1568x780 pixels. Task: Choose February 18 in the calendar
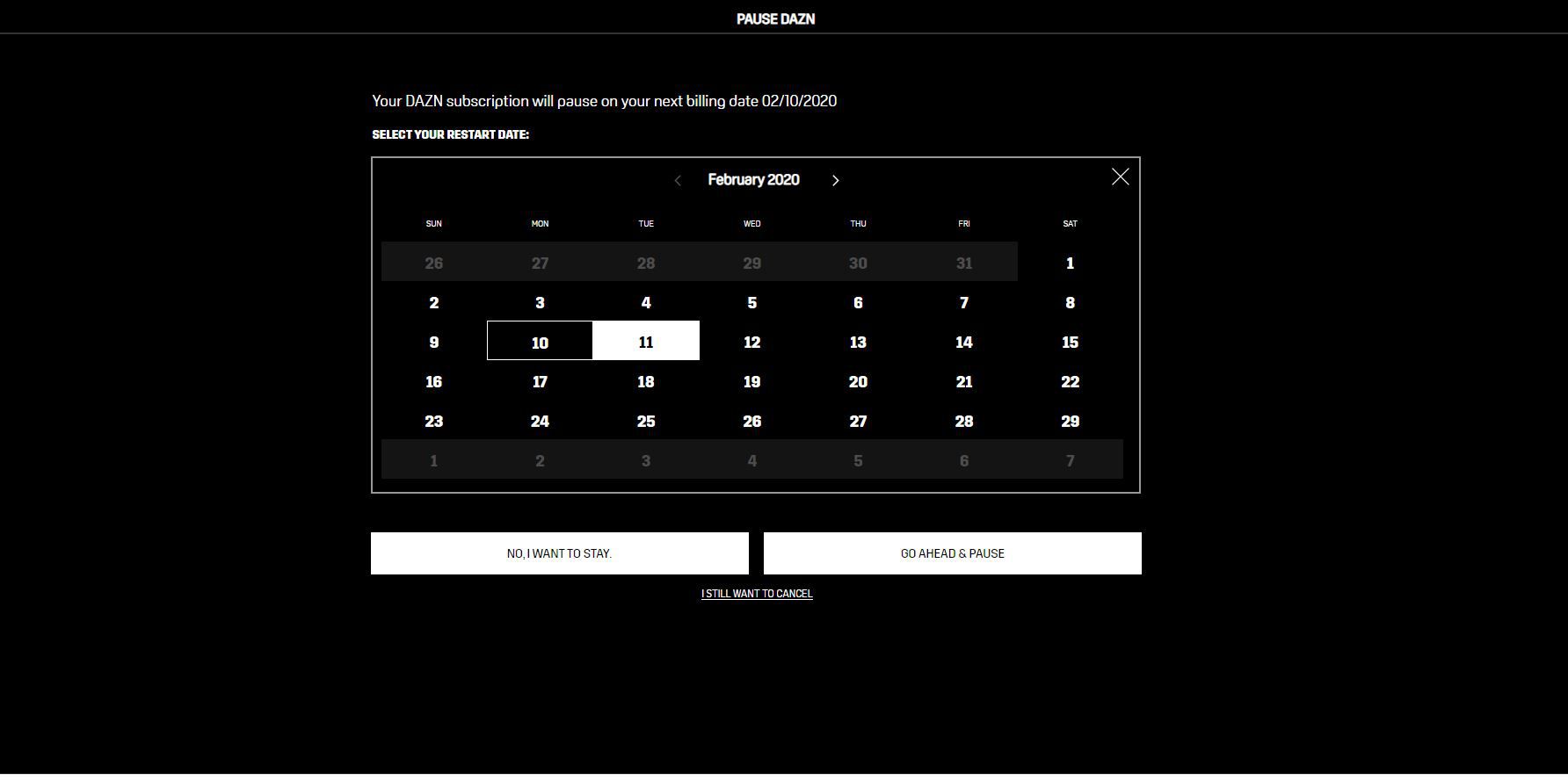pyautogui.click(x=646, y=380)
